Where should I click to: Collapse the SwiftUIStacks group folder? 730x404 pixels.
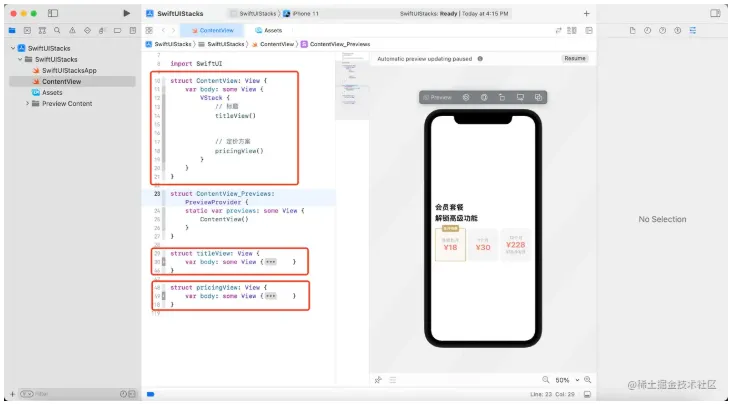20,60
